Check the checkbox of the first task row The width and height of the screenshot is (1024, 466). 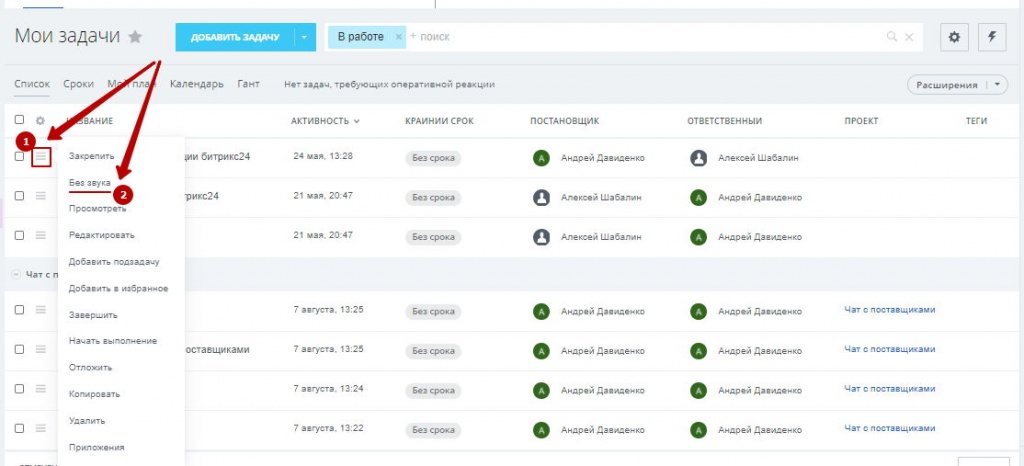pyautogui.click(x=19, y=157)
